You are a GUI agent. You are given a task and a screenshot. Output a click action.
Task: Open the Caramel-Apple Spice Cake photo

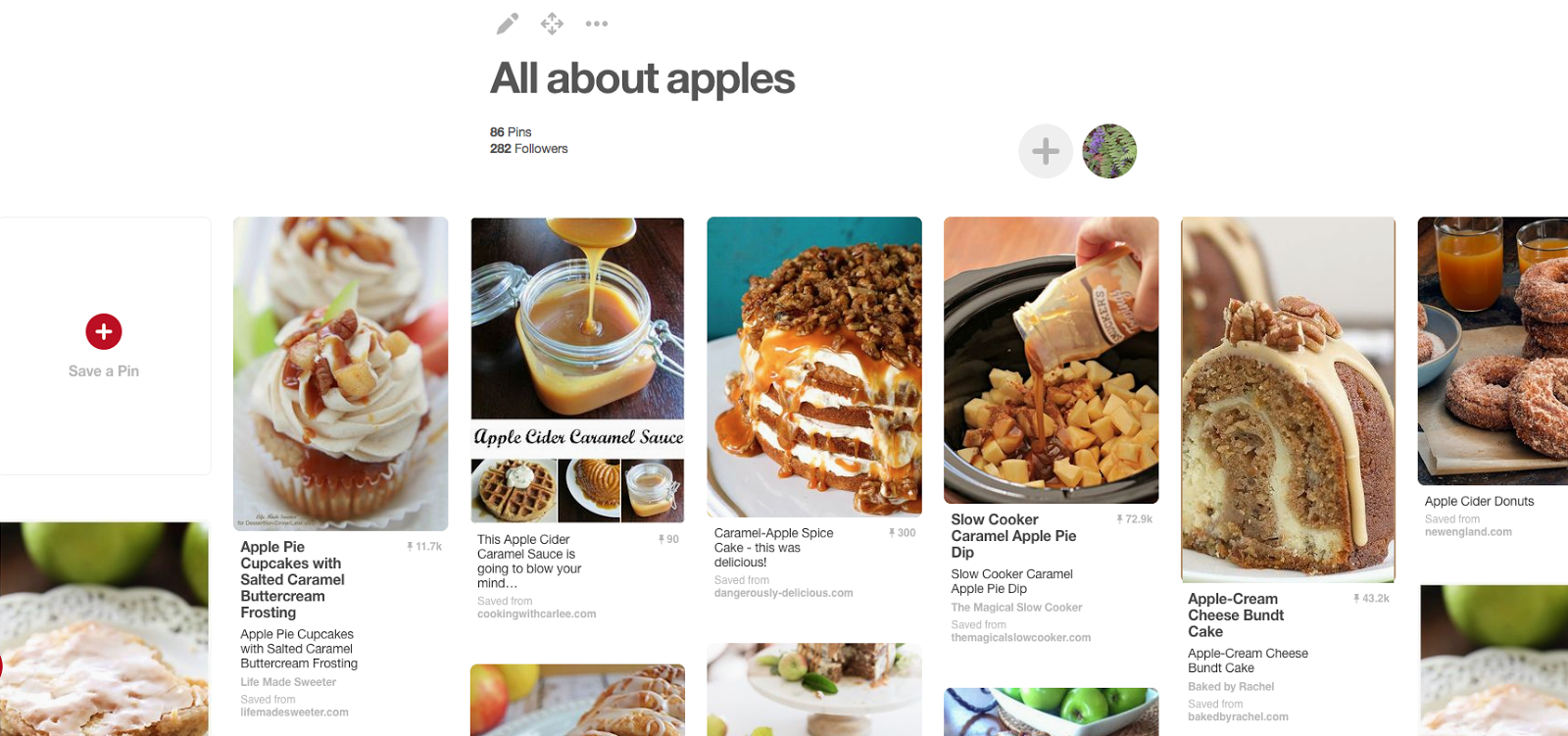[814, 367]
